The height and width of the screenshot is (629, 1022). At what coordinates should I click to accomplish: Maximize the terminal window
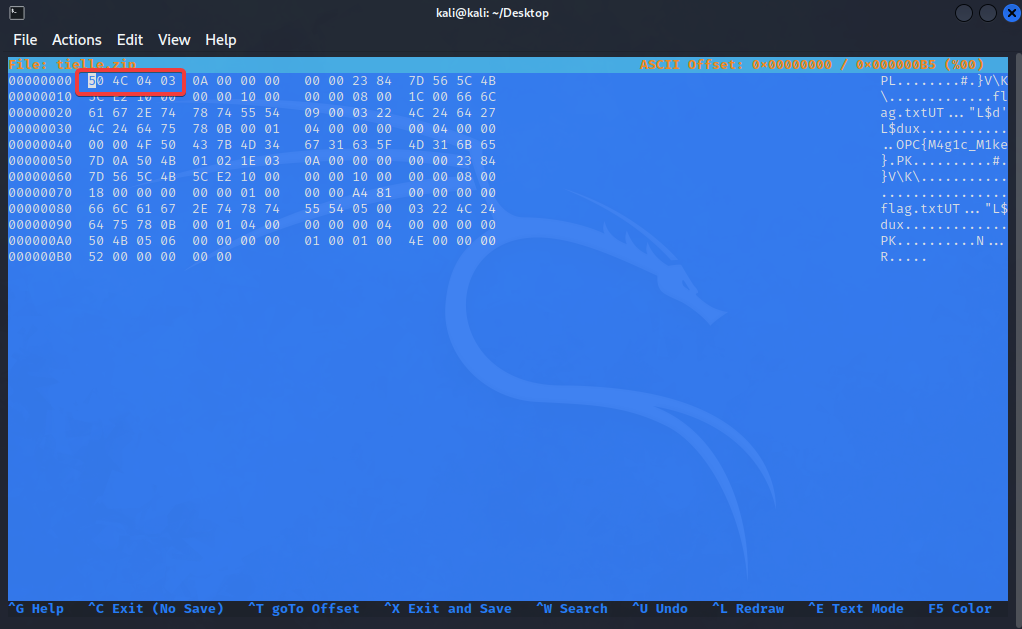point(986,13)
